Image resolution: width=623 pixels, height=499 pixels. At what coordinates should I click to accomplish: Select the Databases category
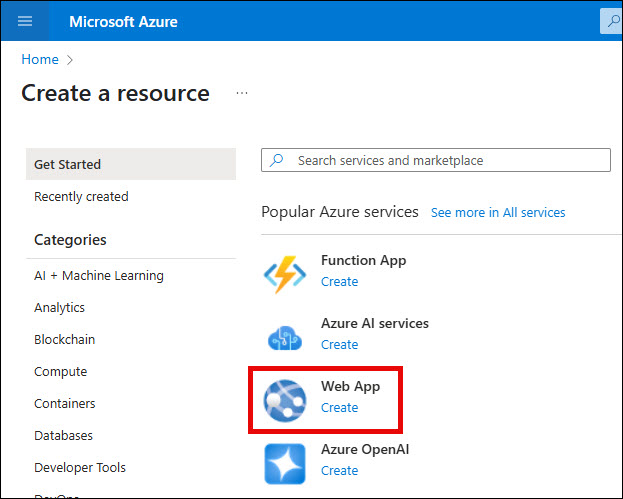[x=63, y=435]
